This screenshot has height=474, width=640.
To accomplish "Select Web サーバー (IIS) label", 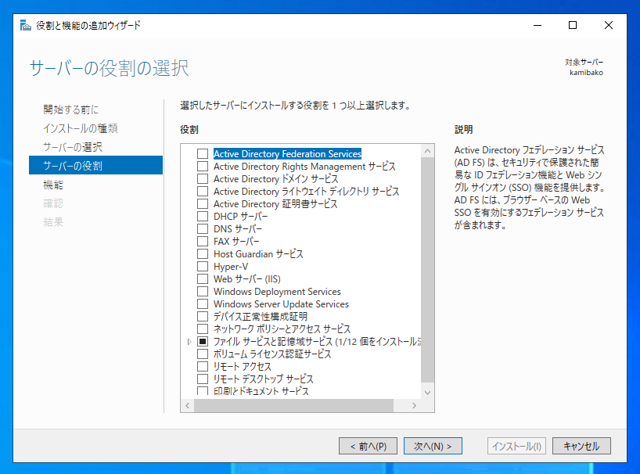I will point(247,279).
